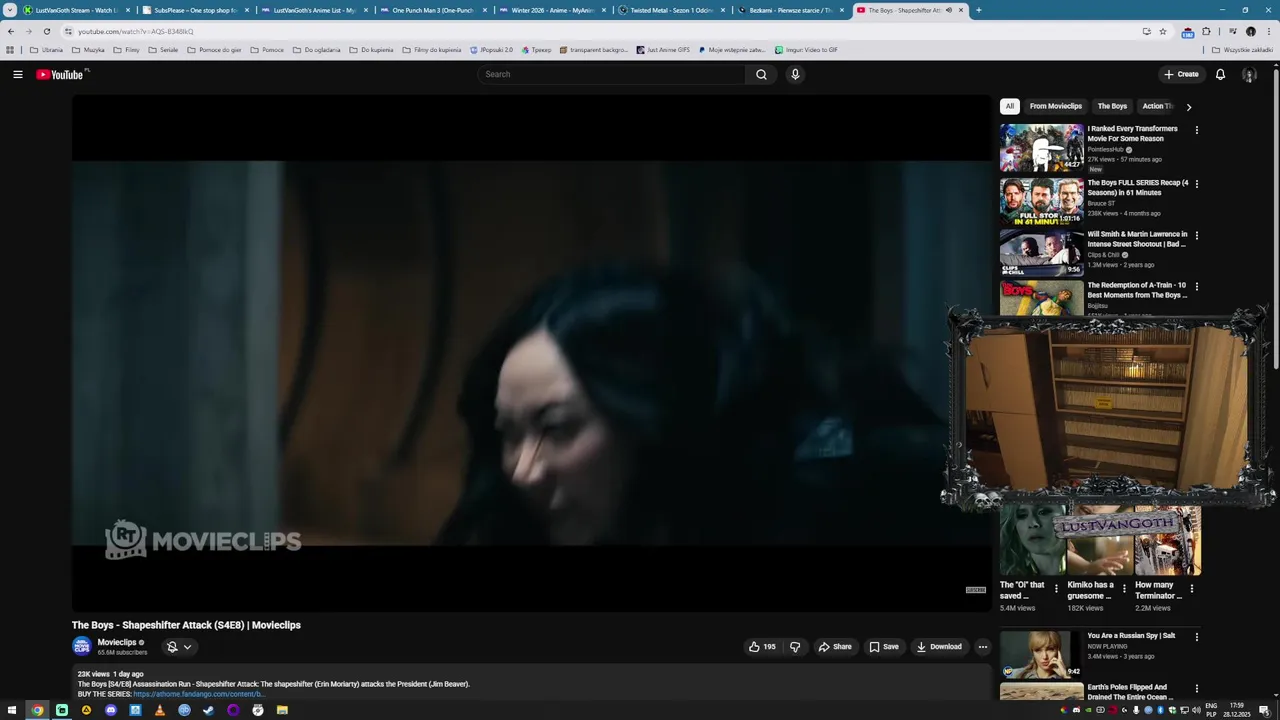Open File Explorer from the taskbar
Image resolution: width=1280 pixels, height=720 pixels.
[282, 710]
